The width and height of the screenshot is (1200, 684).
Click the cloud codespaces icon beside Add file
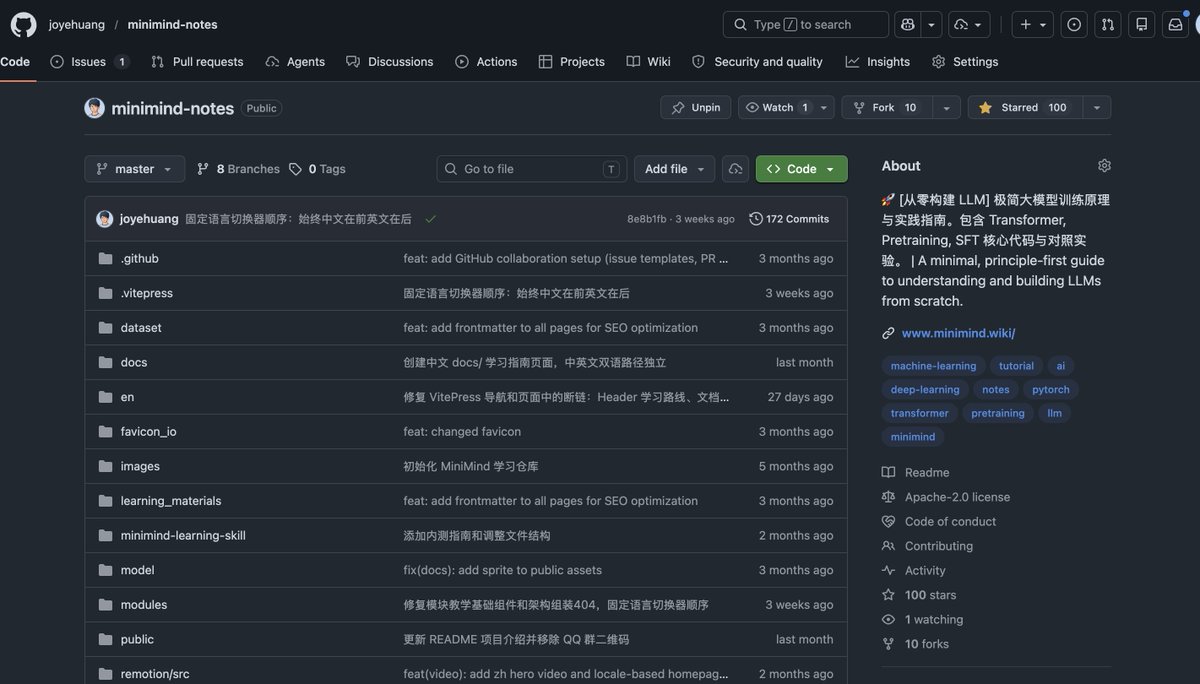[x=736, y=169]
